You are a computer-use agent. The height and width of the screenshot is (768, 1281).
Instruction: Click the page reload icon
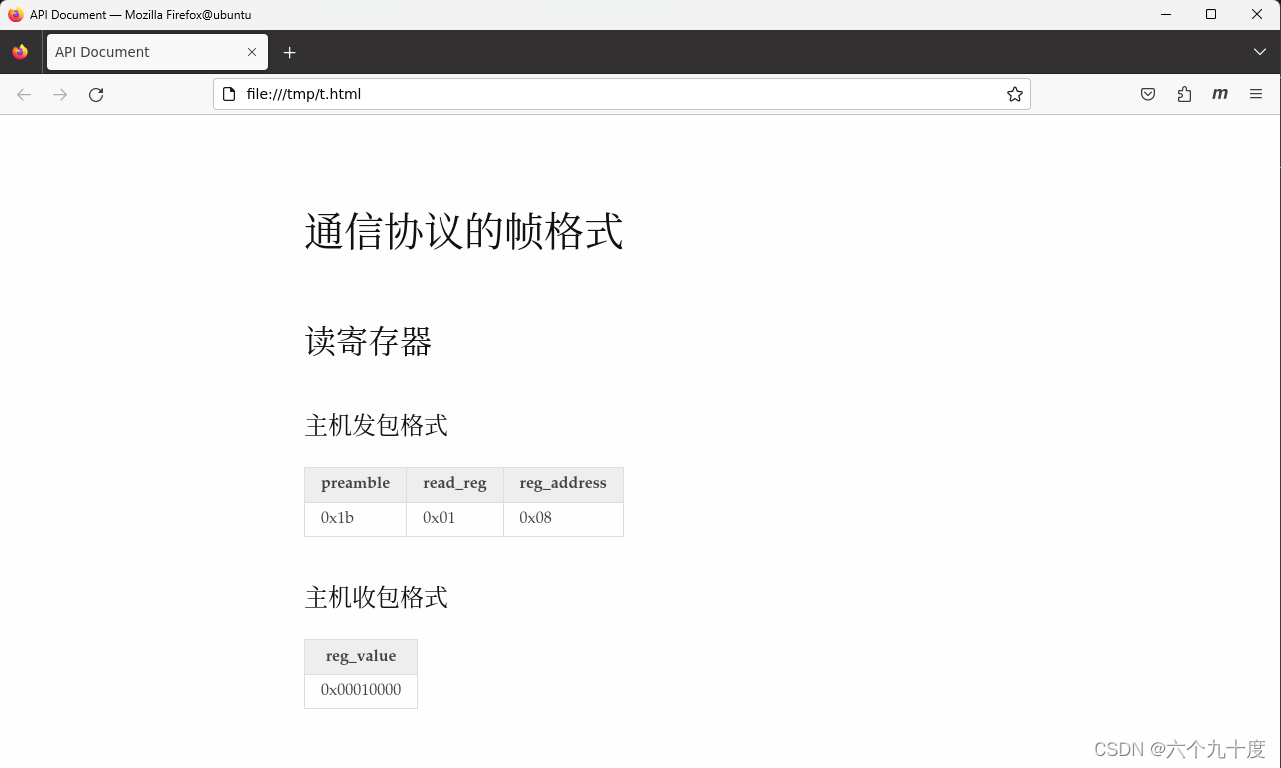(95, 94)
